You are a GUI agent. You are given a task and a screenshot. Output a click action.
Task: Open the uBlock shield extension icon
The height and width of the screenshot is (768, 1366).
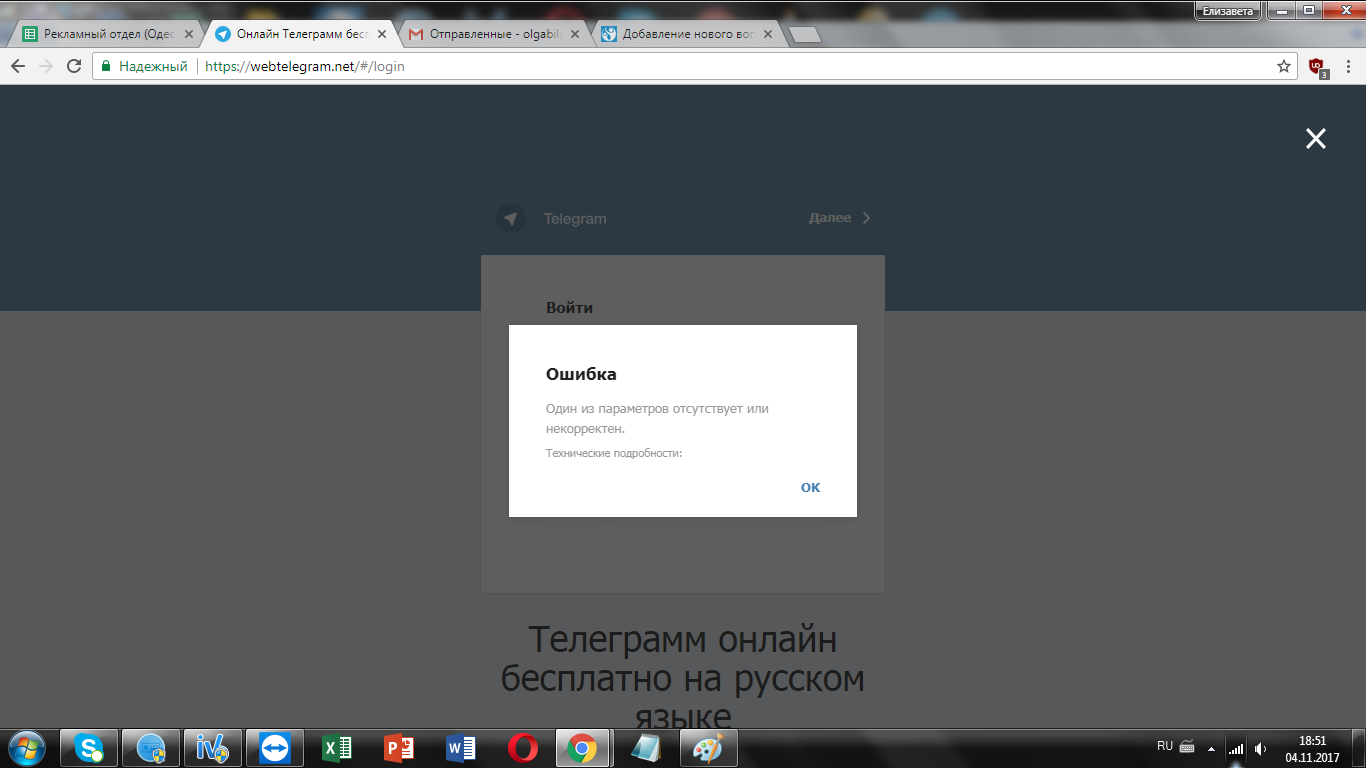tap(1317, 67)
